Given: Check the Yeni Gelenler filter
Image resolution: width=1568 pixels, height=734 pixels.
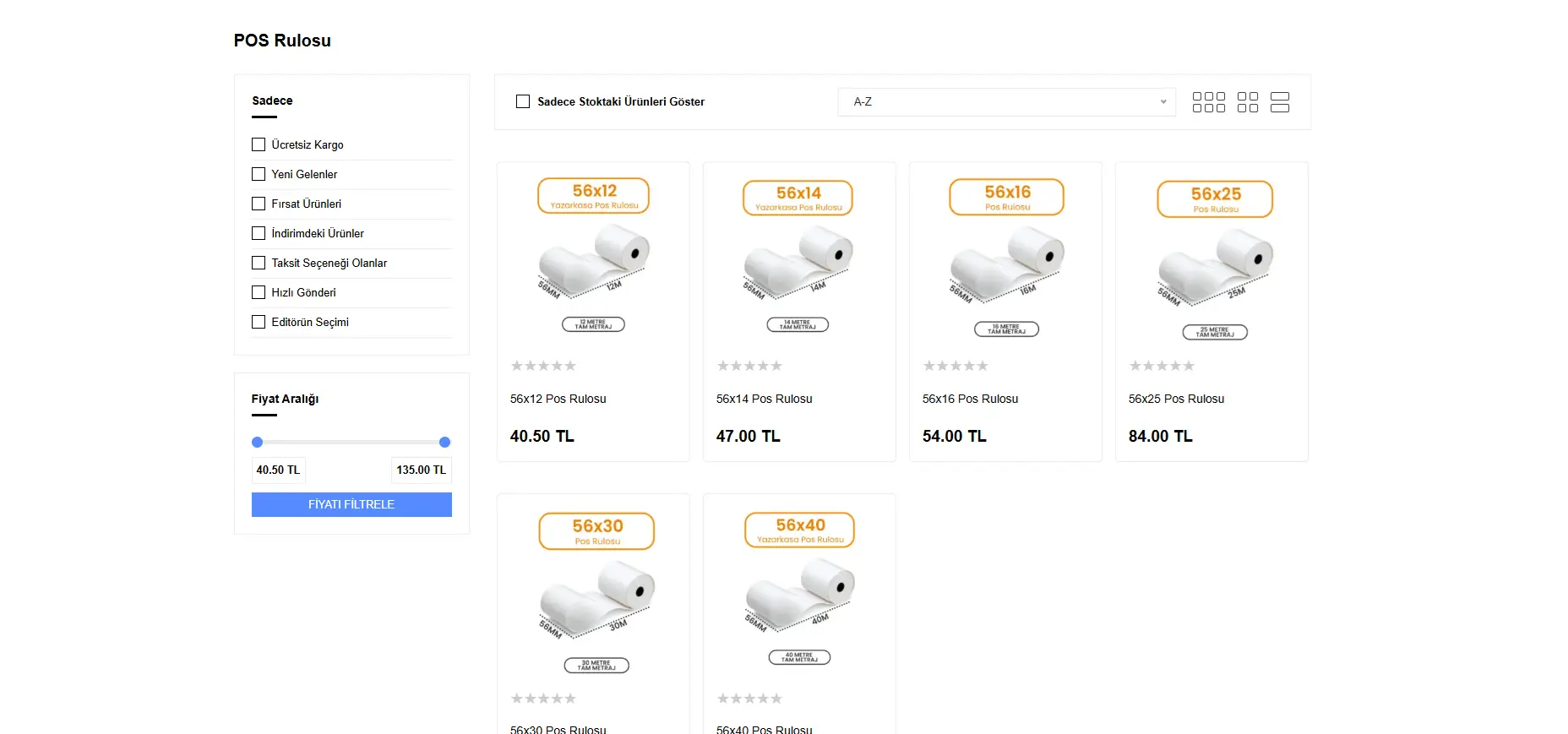Looking at the screenshot, I should coord(259,174).
